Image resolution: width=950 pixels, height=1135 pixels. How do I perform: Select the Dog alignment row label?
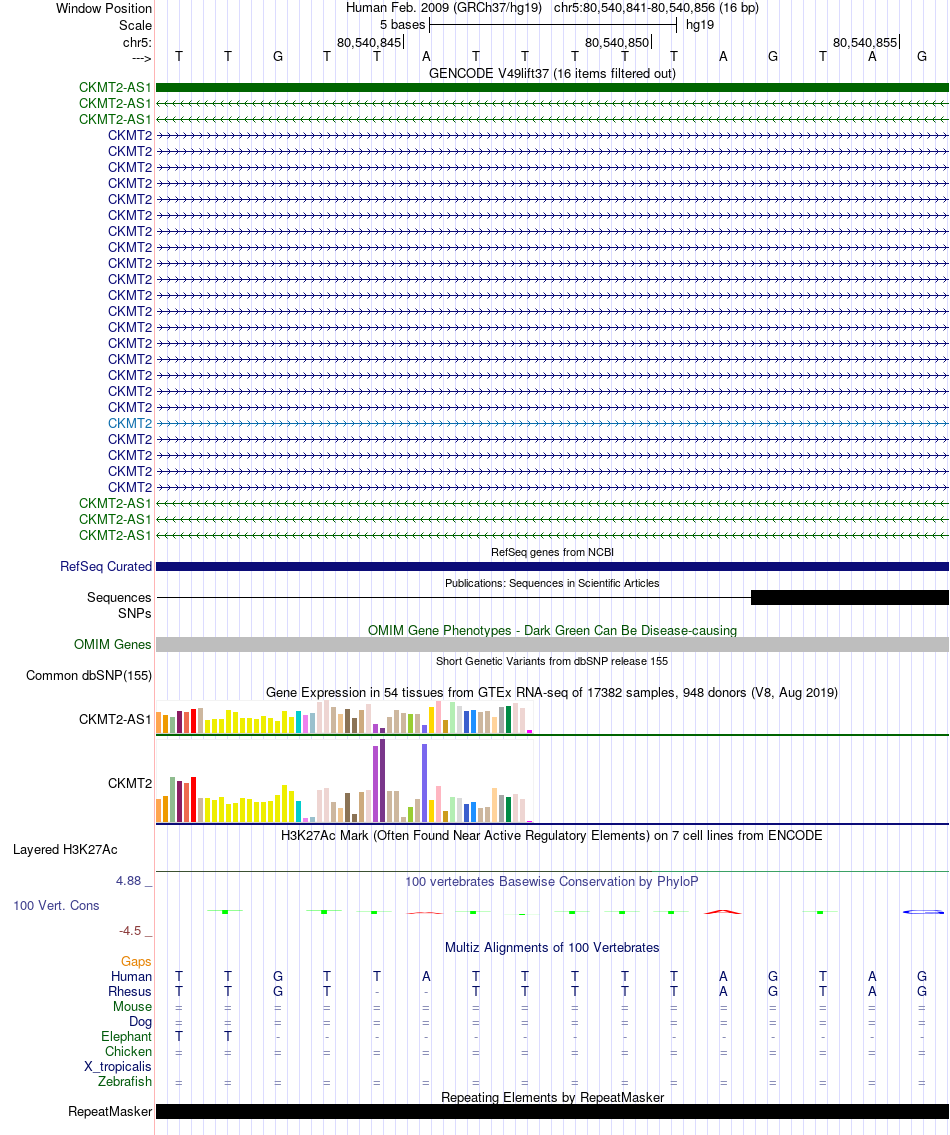[x=140, y=1023]
